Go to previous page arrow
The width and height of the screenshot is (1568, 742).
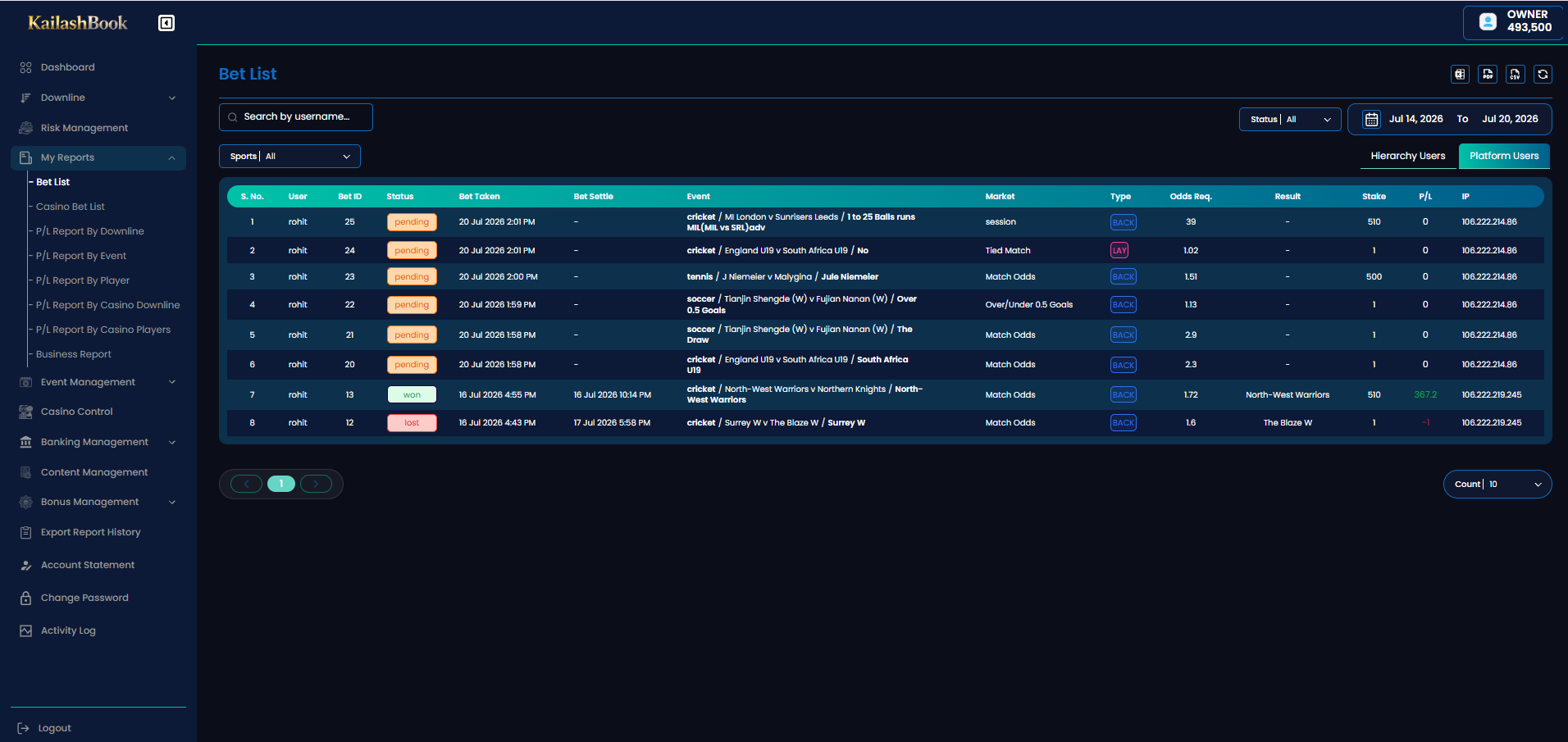click(246, 484)
